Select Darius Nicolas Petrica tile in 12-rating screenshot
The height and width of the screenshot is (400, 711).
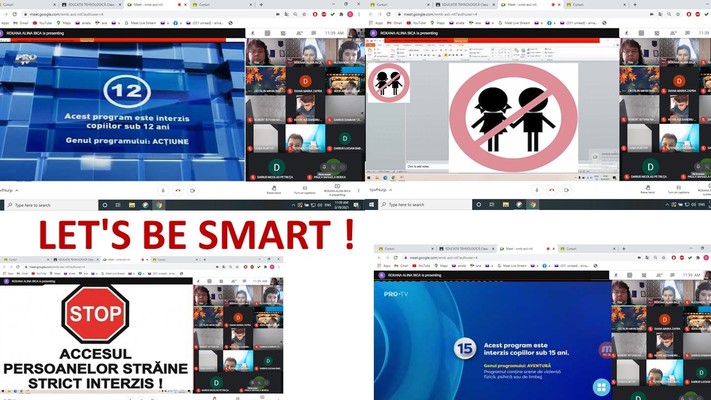click(x=276, y=167)
